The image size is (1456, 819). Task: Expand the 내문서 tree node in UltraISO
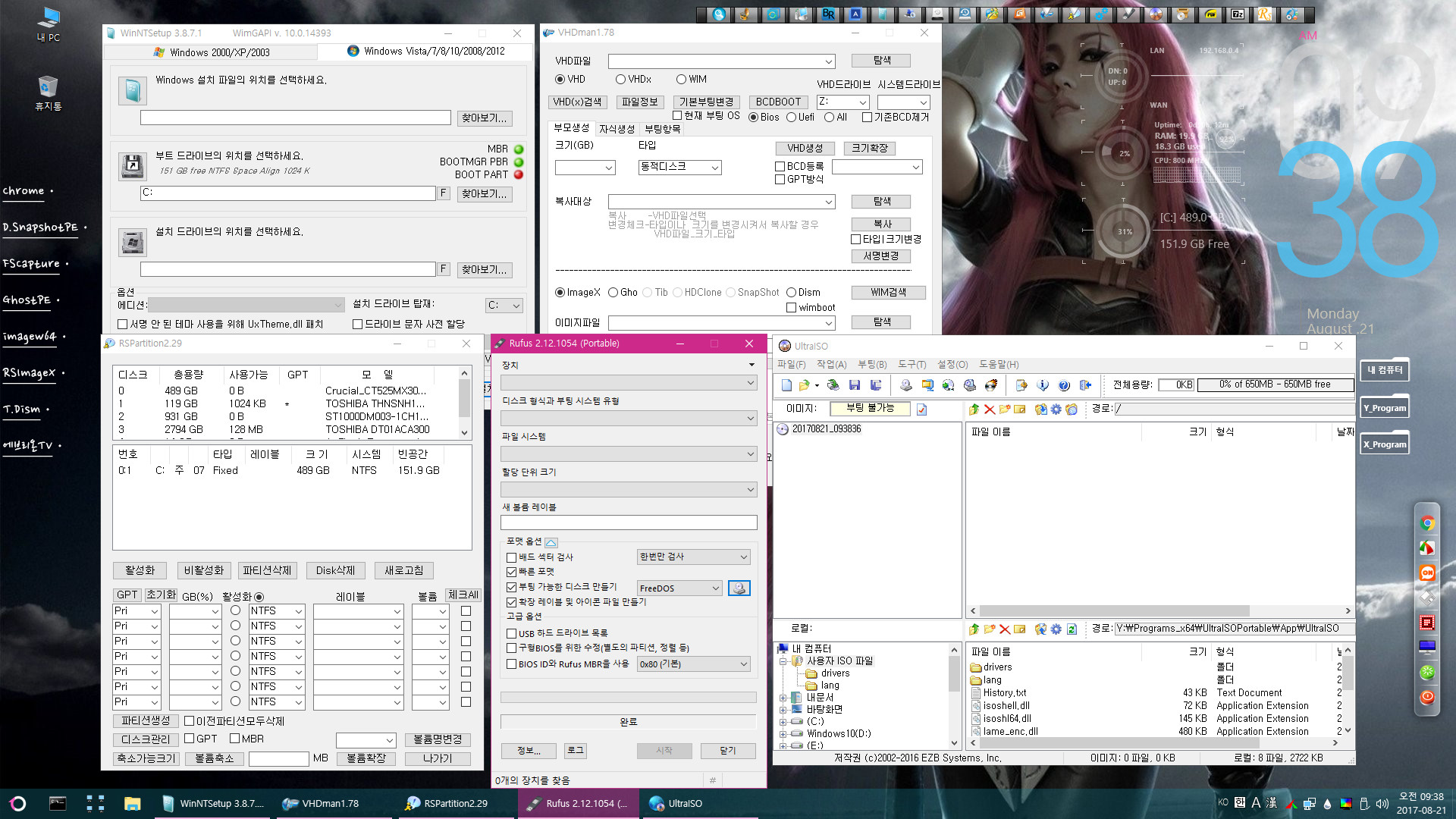pos(783,698)
